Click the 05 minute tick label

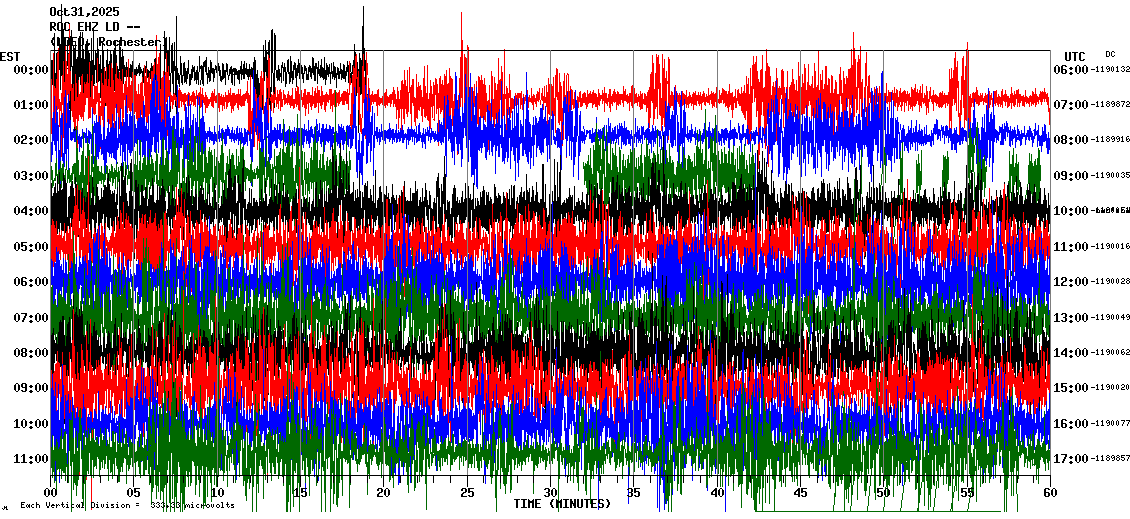pos(134,493)
